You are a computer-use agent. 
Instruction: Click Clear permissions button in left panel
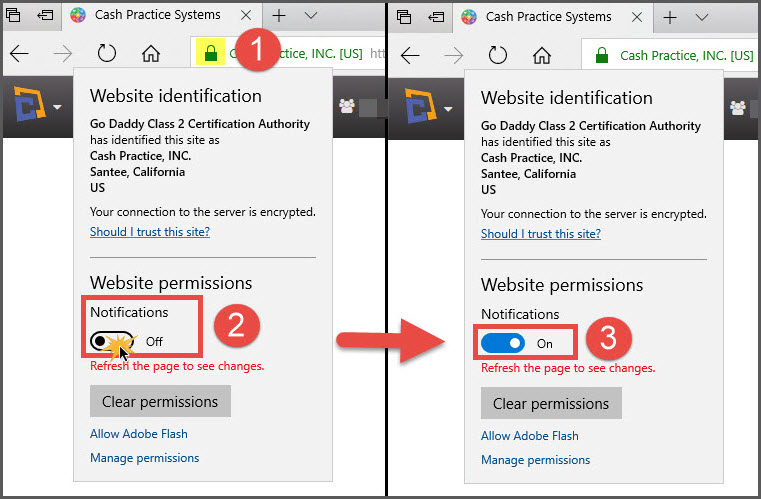[160, 401]
